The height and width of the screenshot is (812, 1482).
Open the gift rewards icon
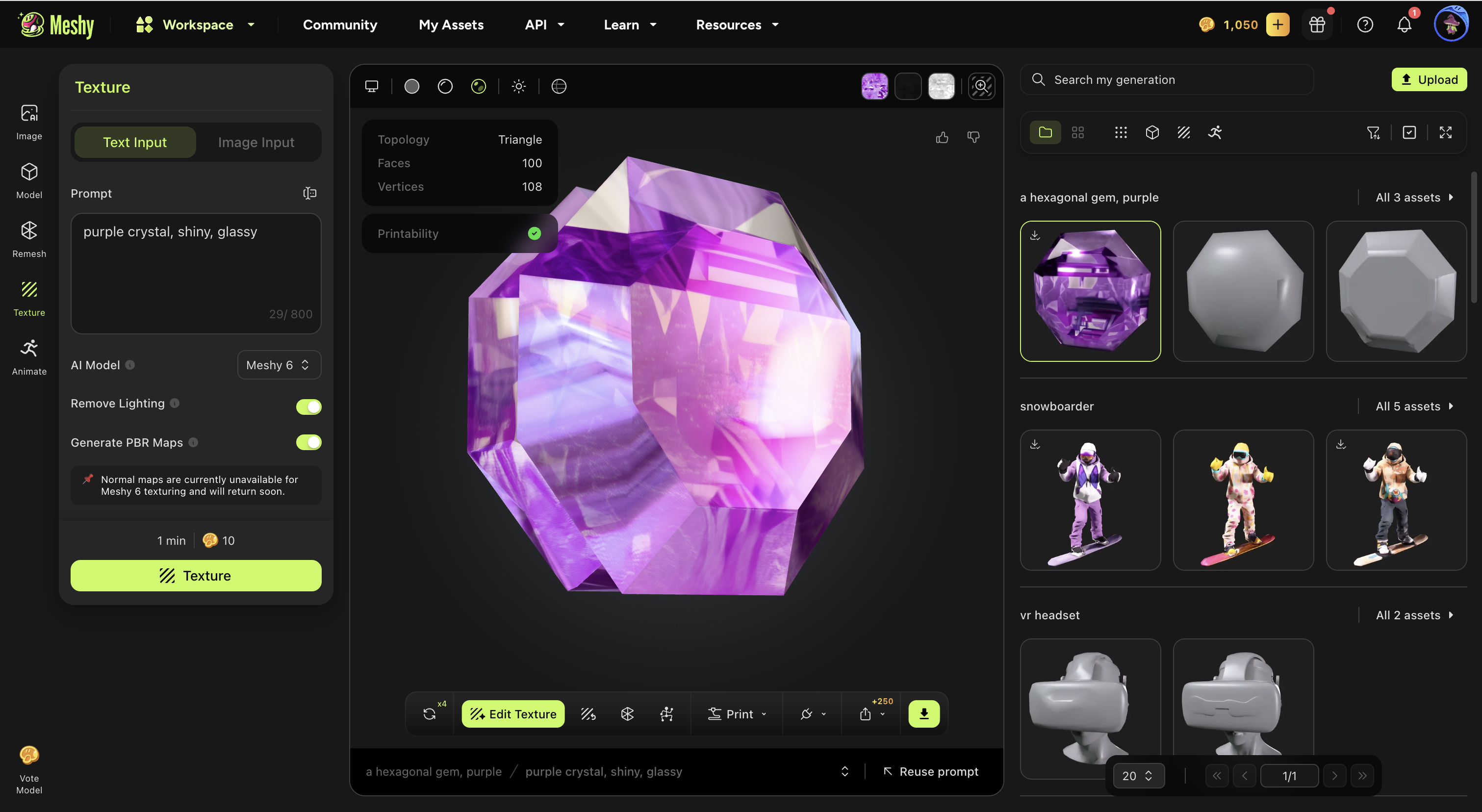(x=1317, y=25)
